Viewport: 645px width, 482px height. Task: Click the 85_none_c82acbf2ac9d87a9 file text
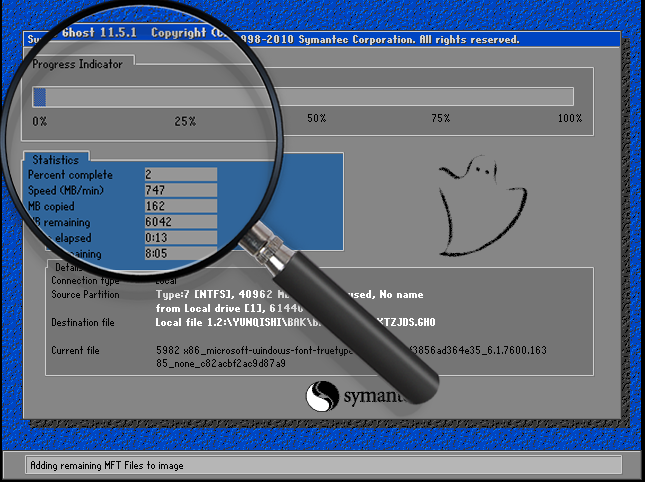tap(220, 364)
